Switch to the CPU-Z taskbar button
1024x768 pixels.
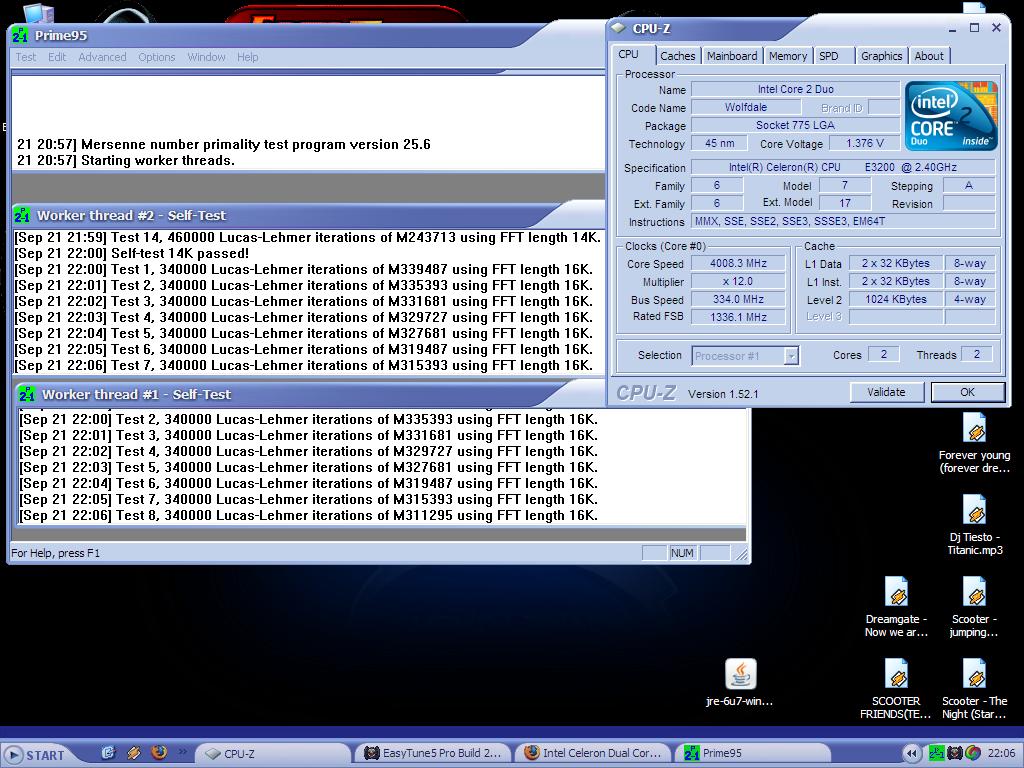(x=272, y=753)
